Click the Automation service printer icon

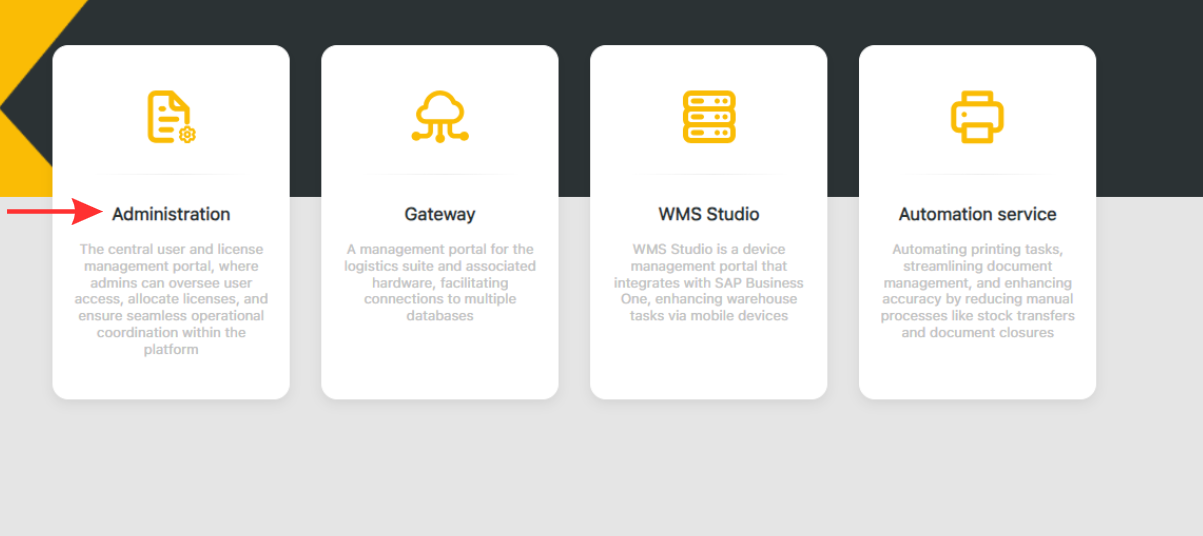977,117
